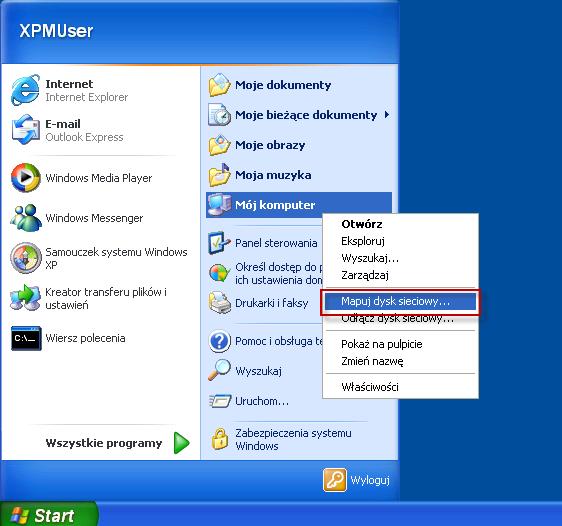Open the Moje dokumenty folder icon
562x526 pixels.
coord(219,85)
